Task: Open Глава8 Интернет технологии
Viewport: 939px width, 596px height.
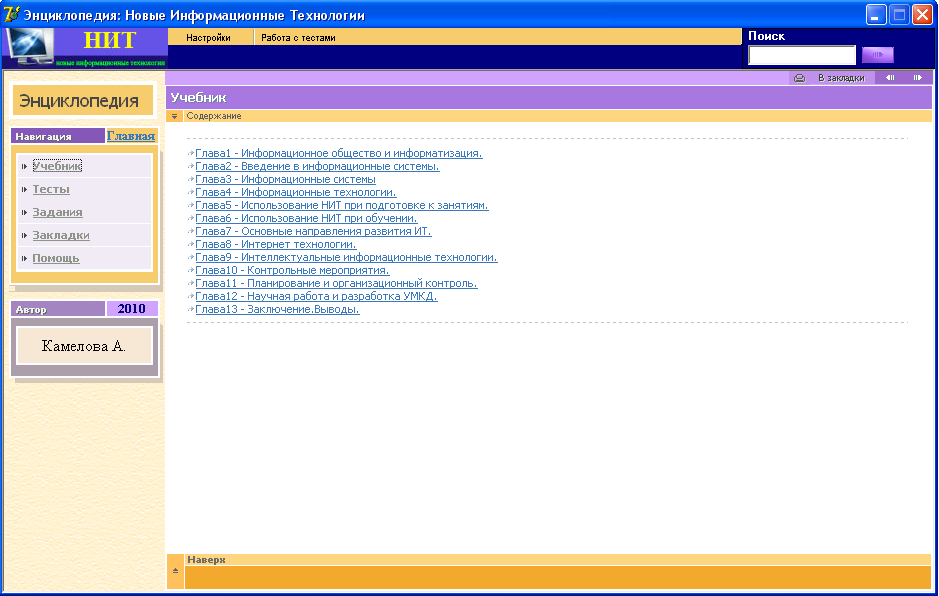Action: [x=276, y=244]
